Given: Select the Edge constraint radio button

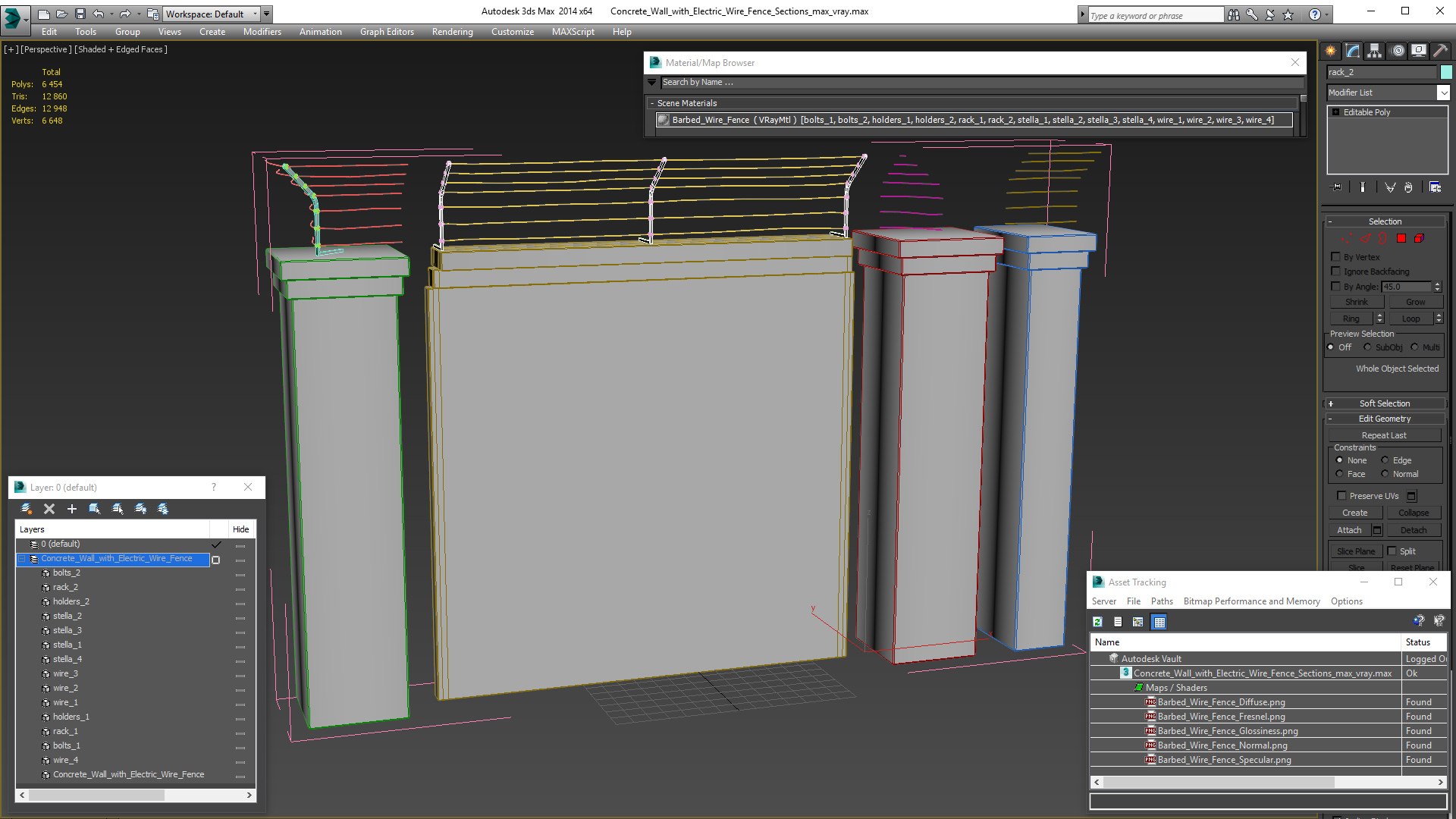Looking at the screenshot, I should 1385,460.
